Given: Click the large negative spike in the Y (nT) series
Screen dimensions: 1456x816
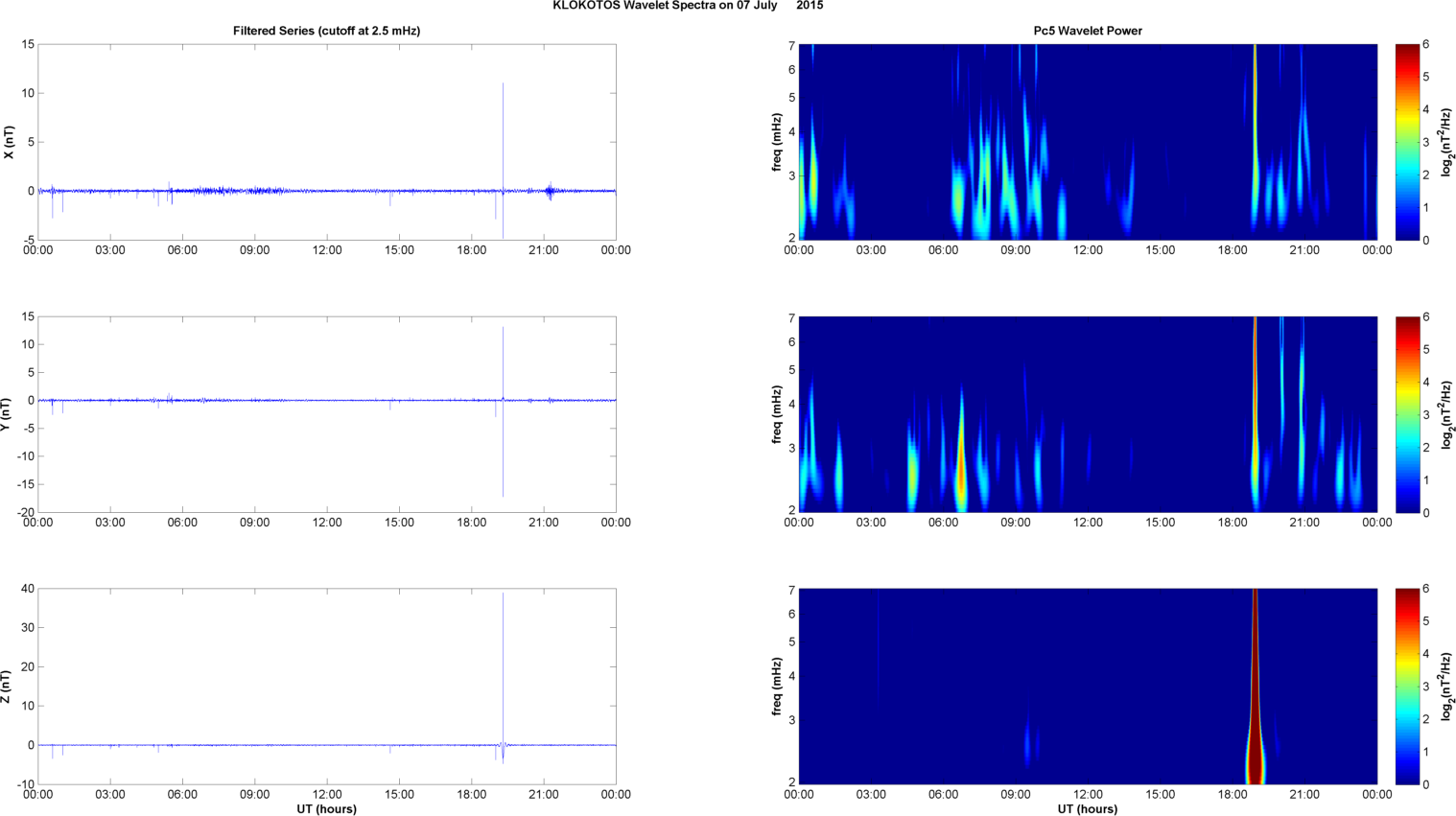Looking at the screenshot, I should [x=503, y=449].
